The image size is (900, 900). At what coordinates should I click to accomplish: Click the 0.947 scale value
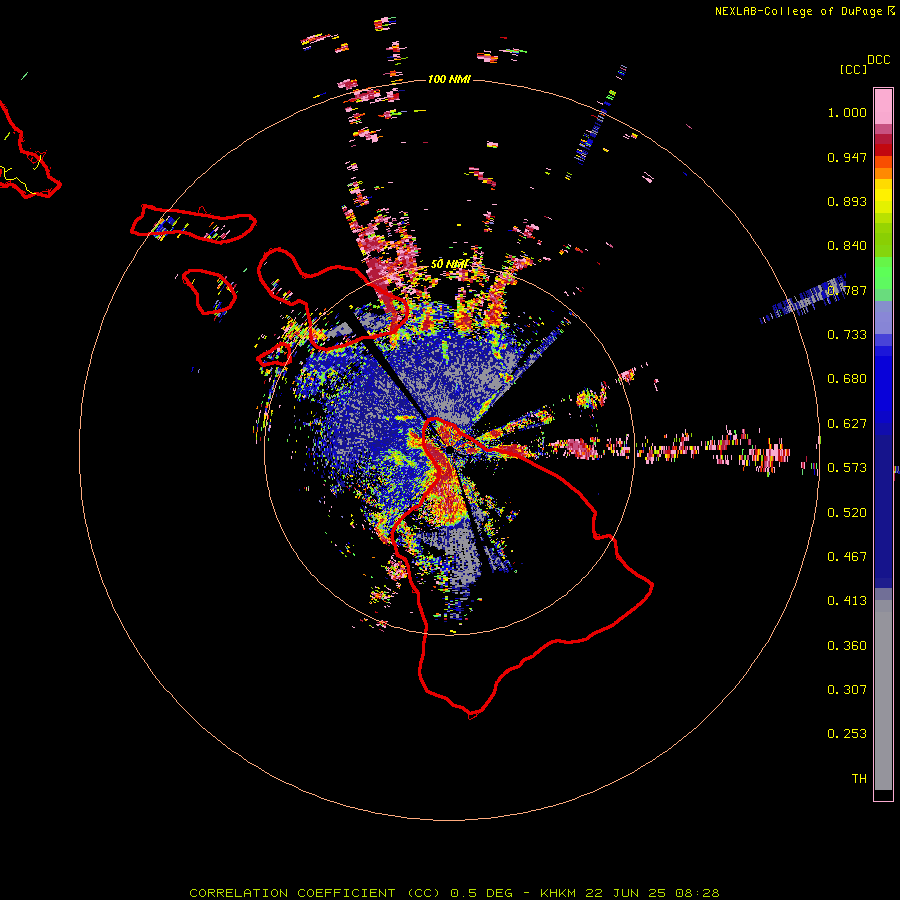(x=847, y=157)
